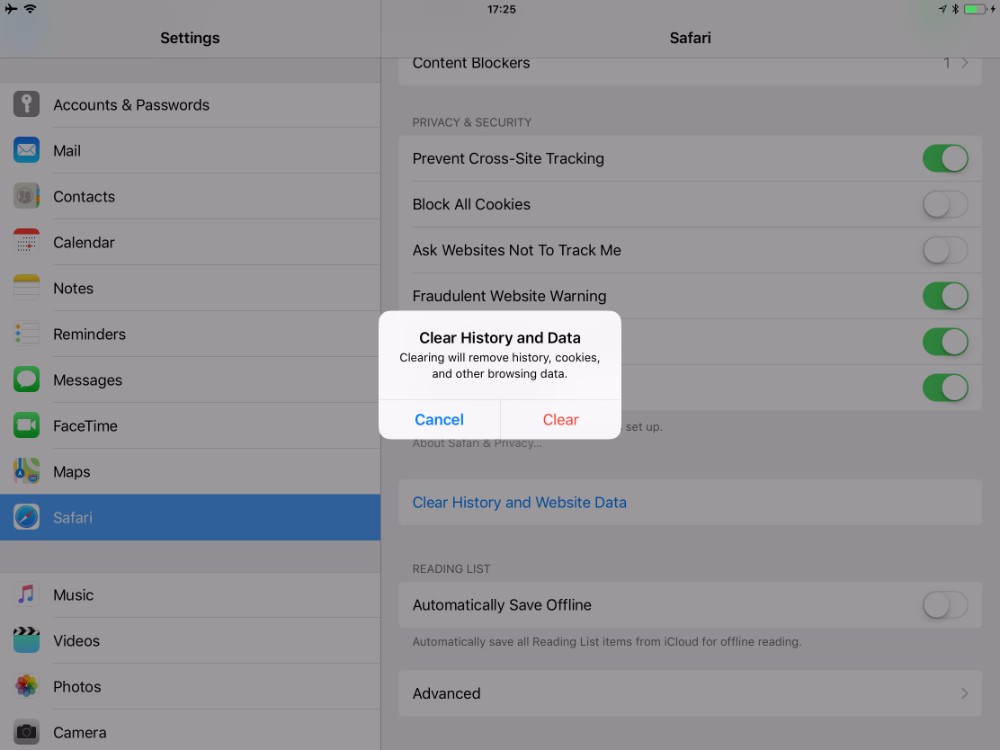This screenshot has width=1000, height=750.
Task: Tap the airplane mode status icon
Action: pyautogui.click(x=11, y=9)
